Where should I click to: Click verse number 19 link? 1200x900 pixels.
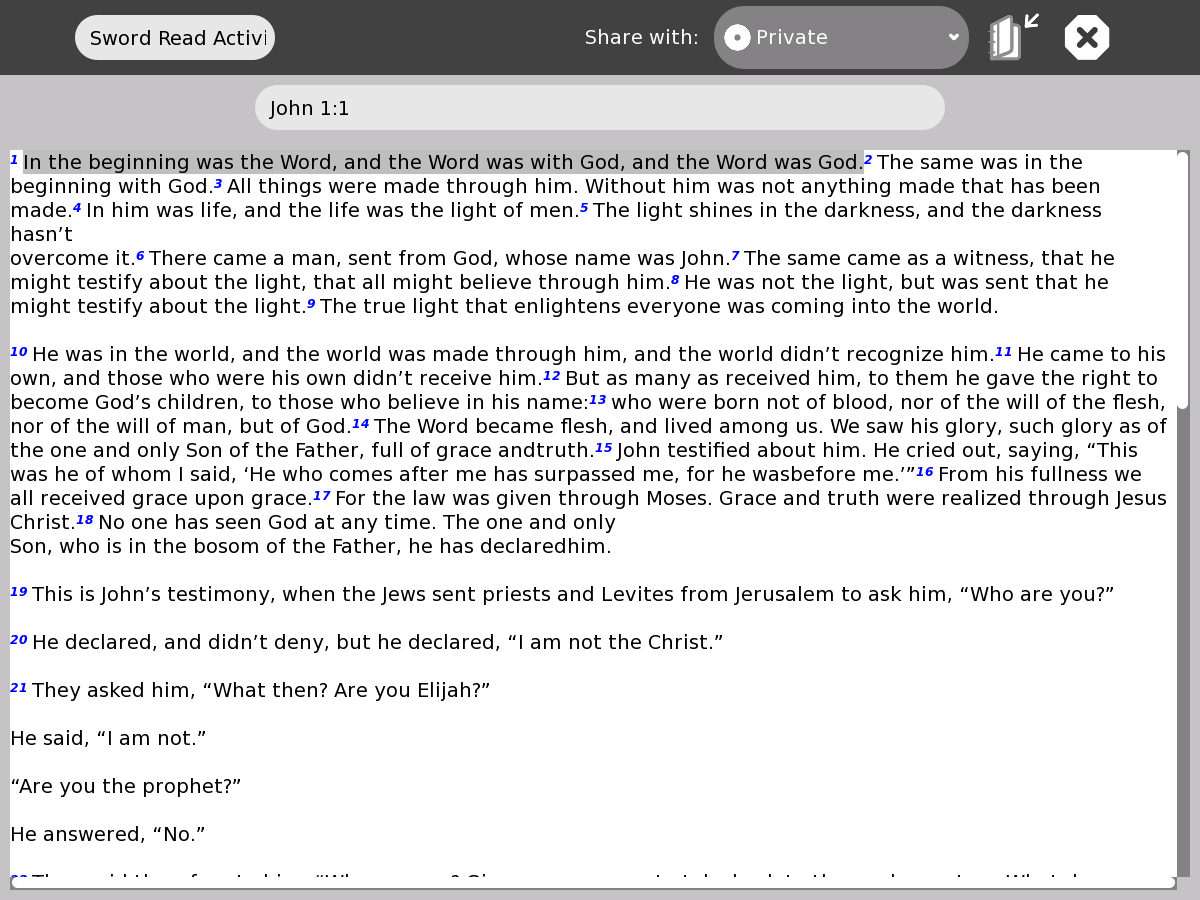pos(19,592)
